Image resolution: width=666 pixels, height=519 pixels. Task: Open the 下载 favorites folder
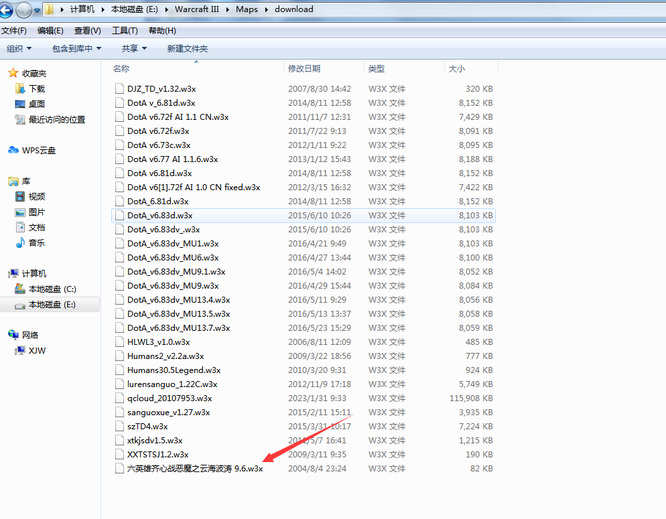click(x=36, y=89)
